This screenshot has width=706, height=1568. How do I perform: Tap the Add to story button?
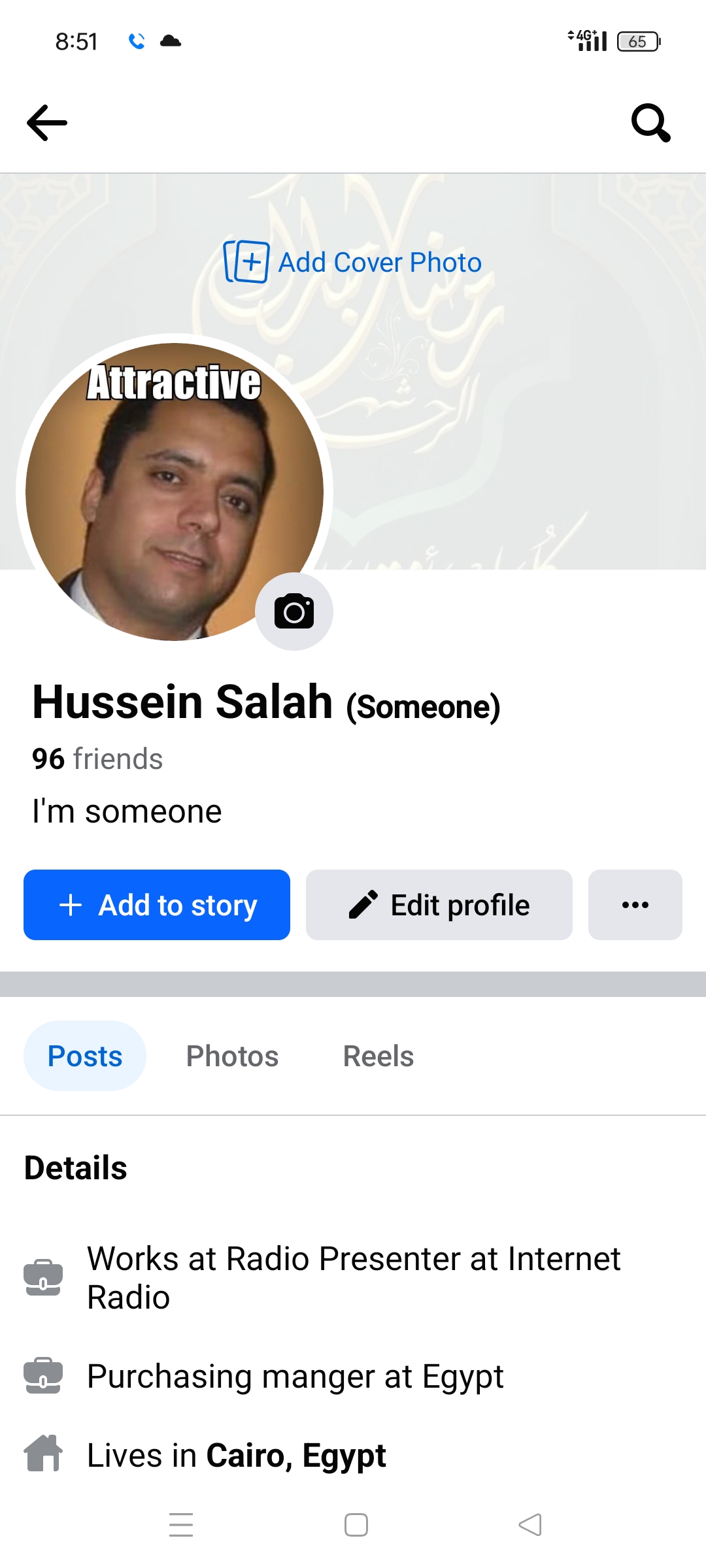157,905
